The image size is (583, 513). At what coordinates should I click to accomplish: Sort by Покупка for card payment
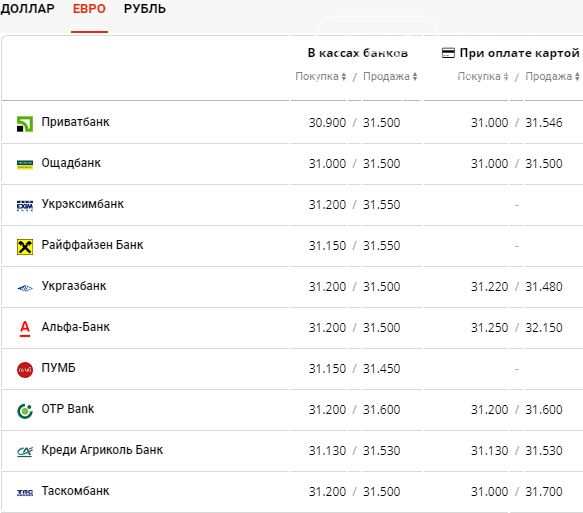tap(483, 76)
